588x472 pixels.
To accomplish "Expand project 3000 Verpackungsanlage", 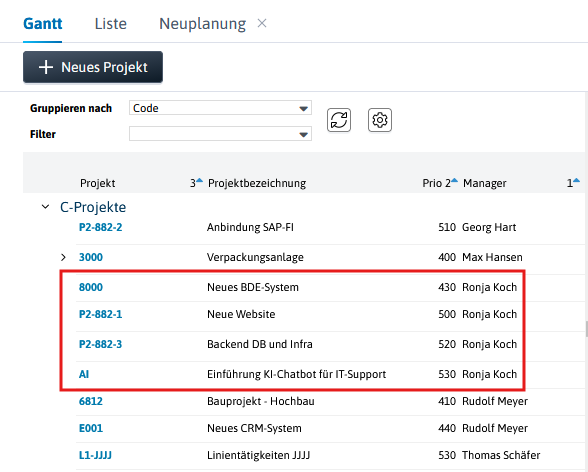I will [63, 257].
